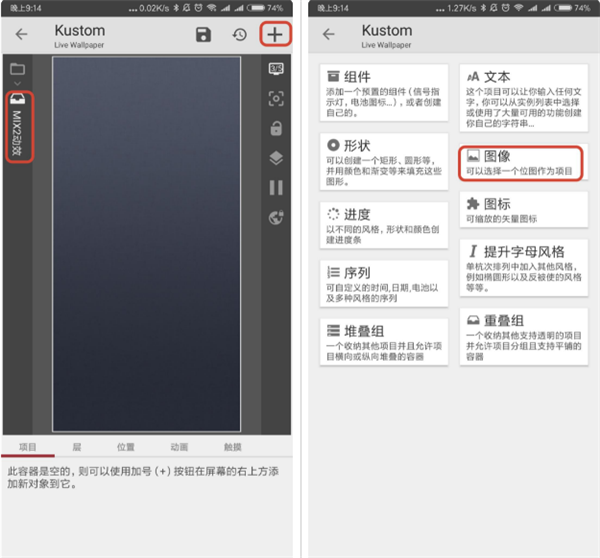The image size is (600, 558).
Task: Add a 组件 component item
Action: tap(384, 93)
